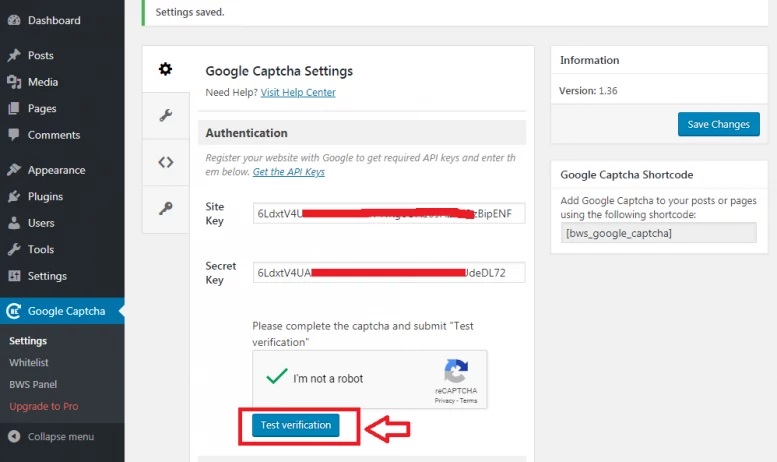
Task: Click the Upgrade to Pro link
Action: coord(43,406)
